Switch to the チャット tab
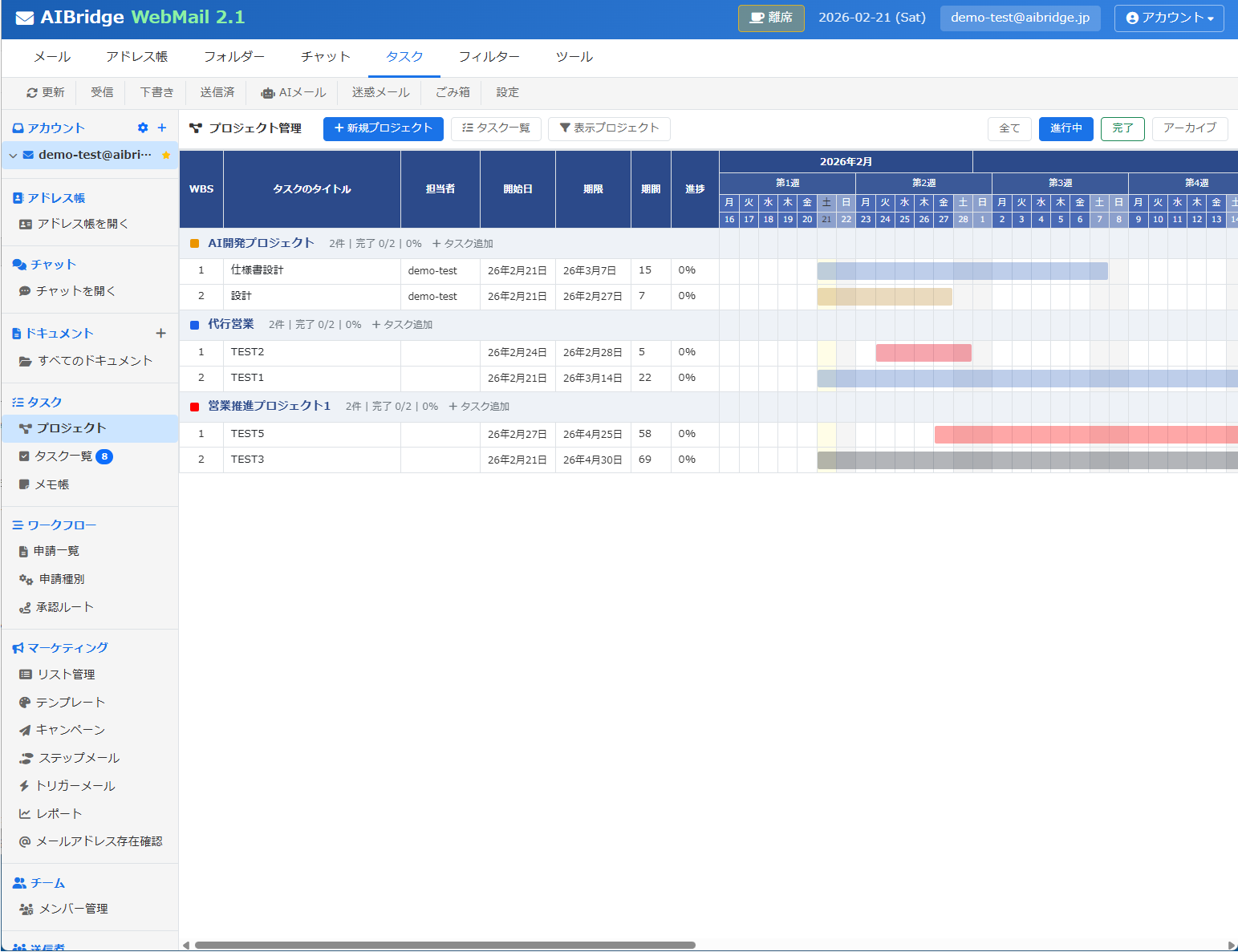Image resolution: width=1238 pixels, height=952 pixels. 324,56
